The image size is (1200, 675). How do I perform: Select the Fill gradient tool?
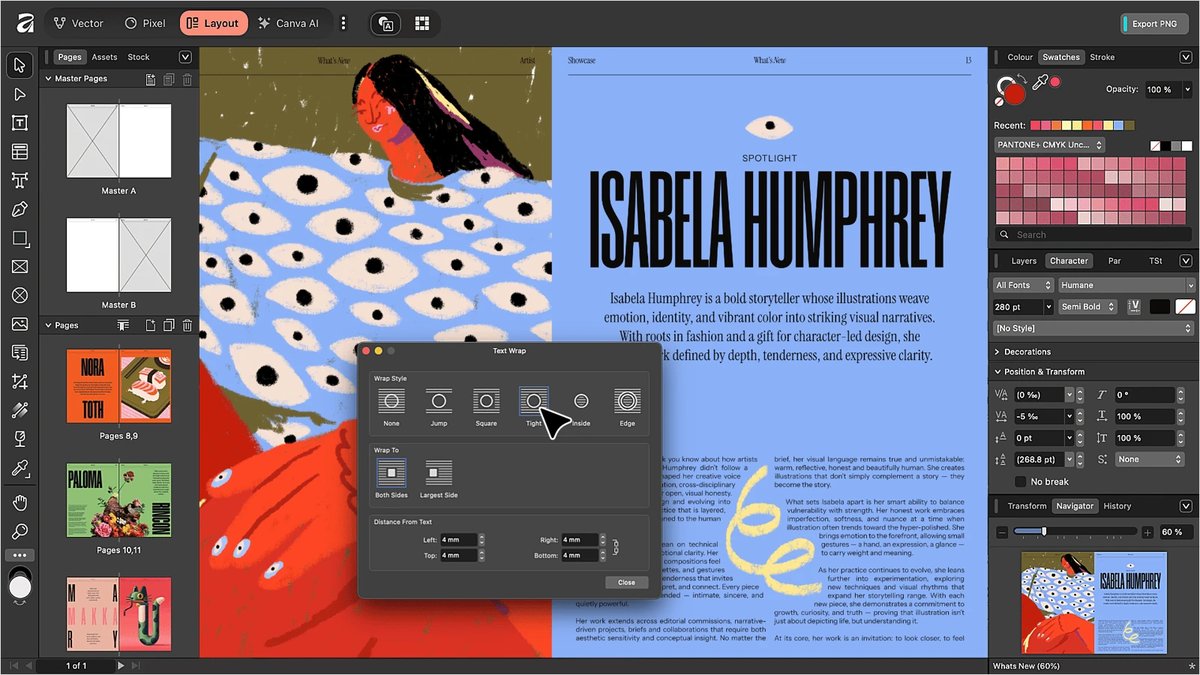click(19, 411)
